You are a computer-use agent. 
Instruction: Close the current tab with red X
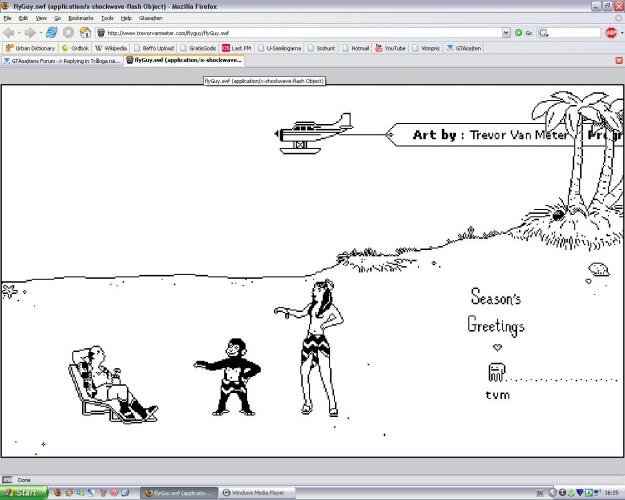[618, 60]
